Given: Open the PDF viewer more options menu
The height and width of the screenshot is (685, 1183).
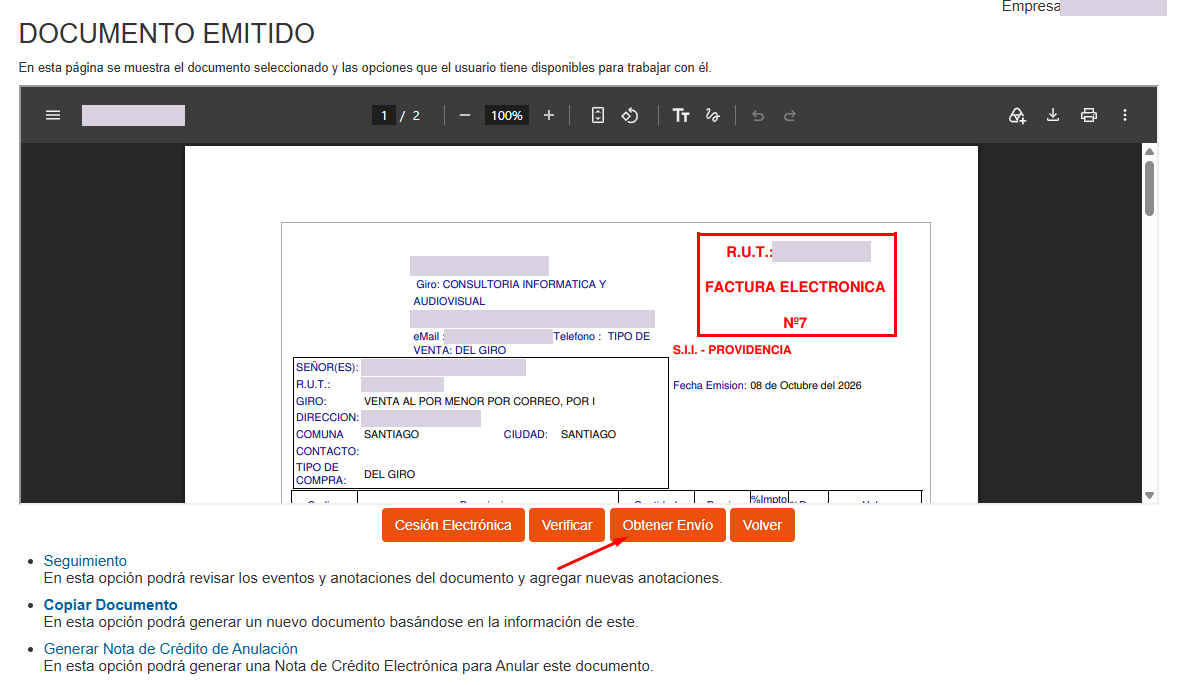Looking at the screenshot, I should [x=1125, y=115].
